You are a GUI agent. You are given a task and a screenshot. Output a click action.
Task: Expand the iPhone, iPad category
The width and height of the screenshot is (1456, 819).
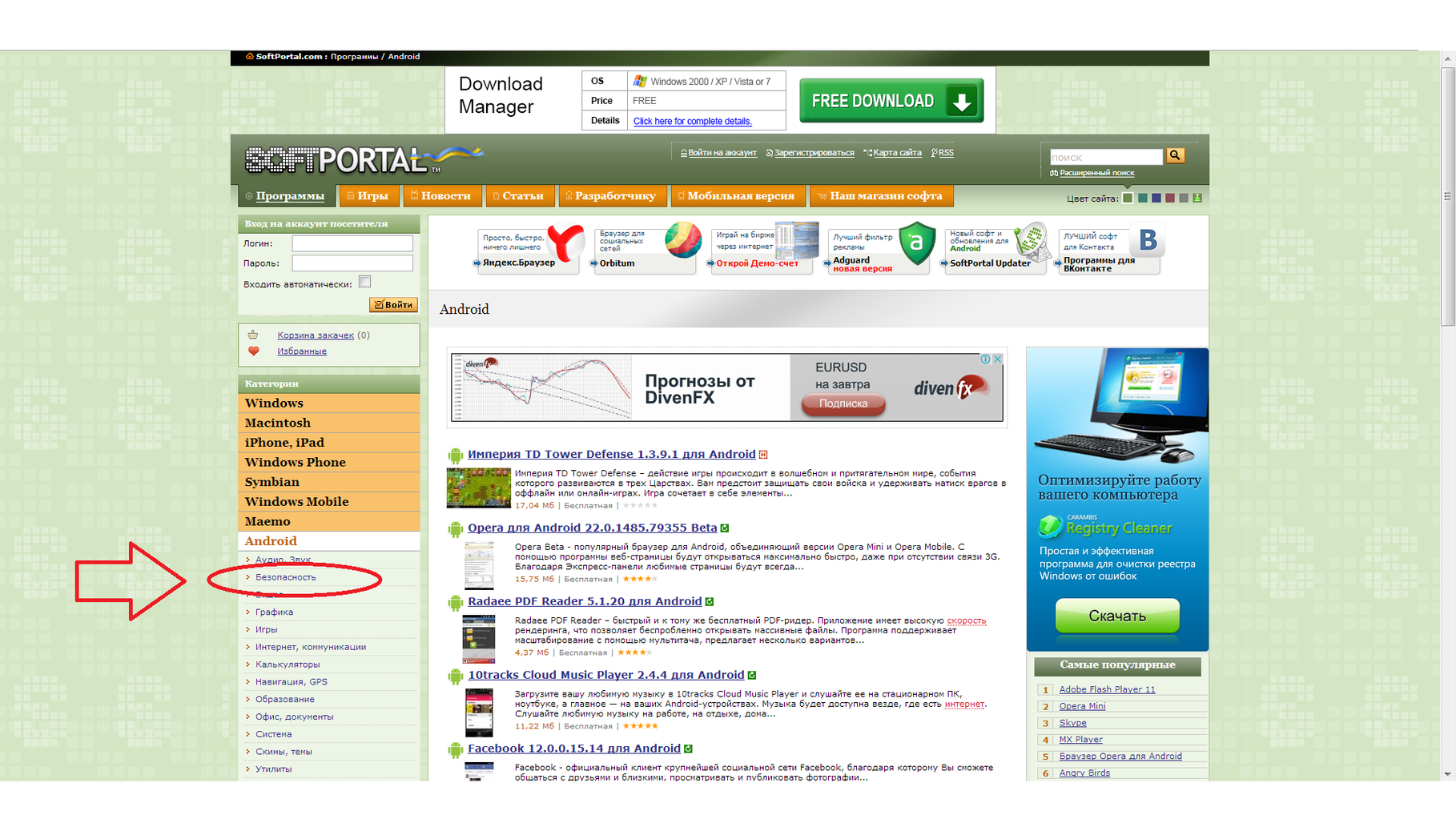[329, 443]
